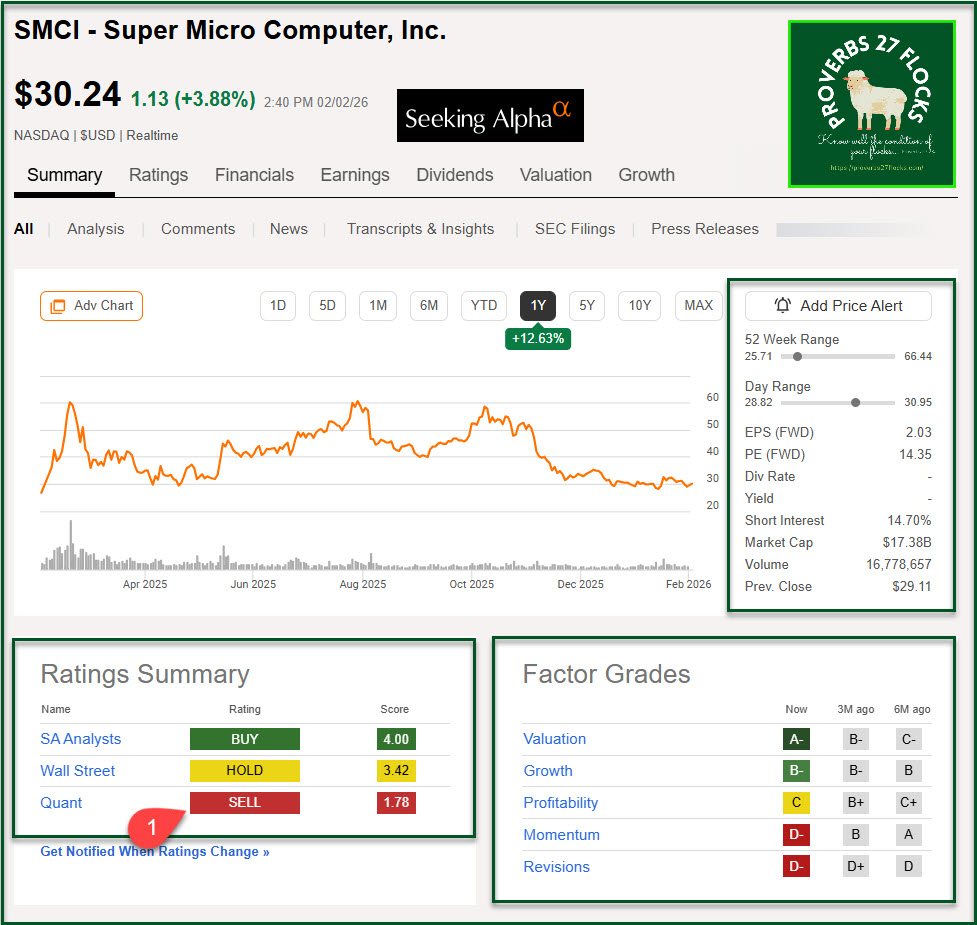This screenshot has width=977, height=925.
Task: Show Transcripts & Insights section
Action: [x=420, y=229]
